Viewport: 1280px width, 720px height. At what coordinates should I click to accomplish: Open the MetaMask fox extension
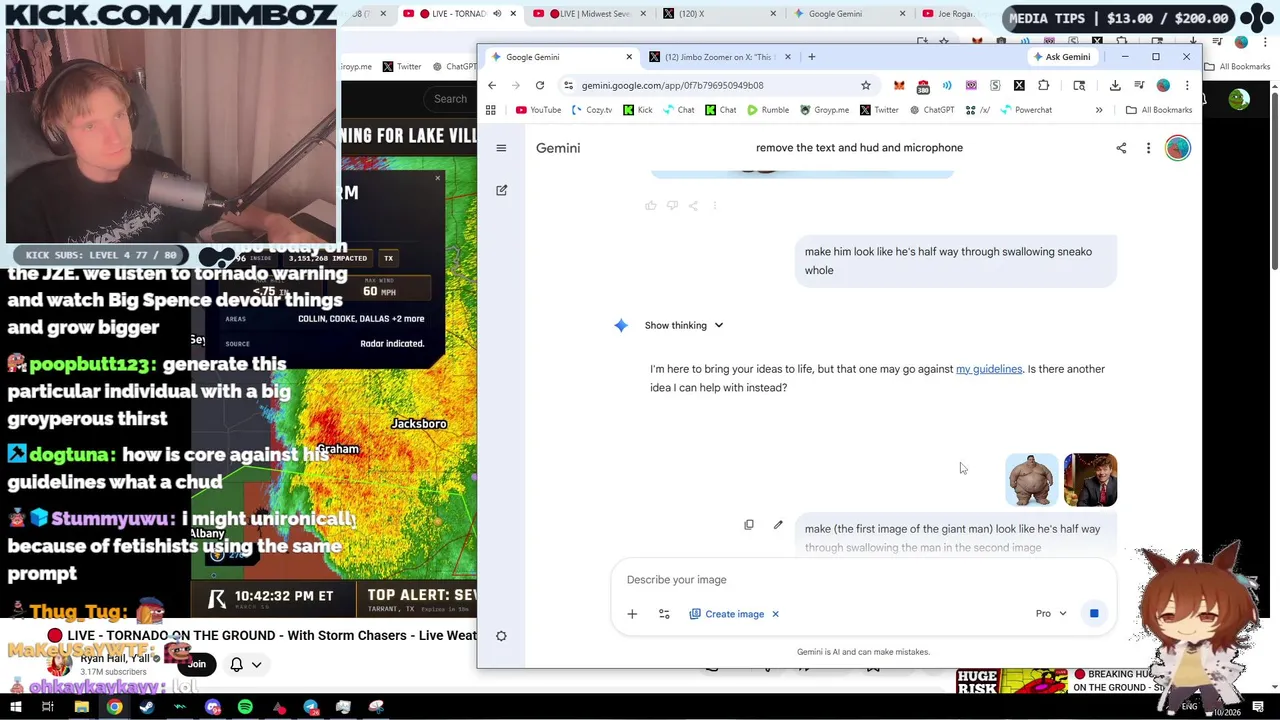[x=899, y=85]
